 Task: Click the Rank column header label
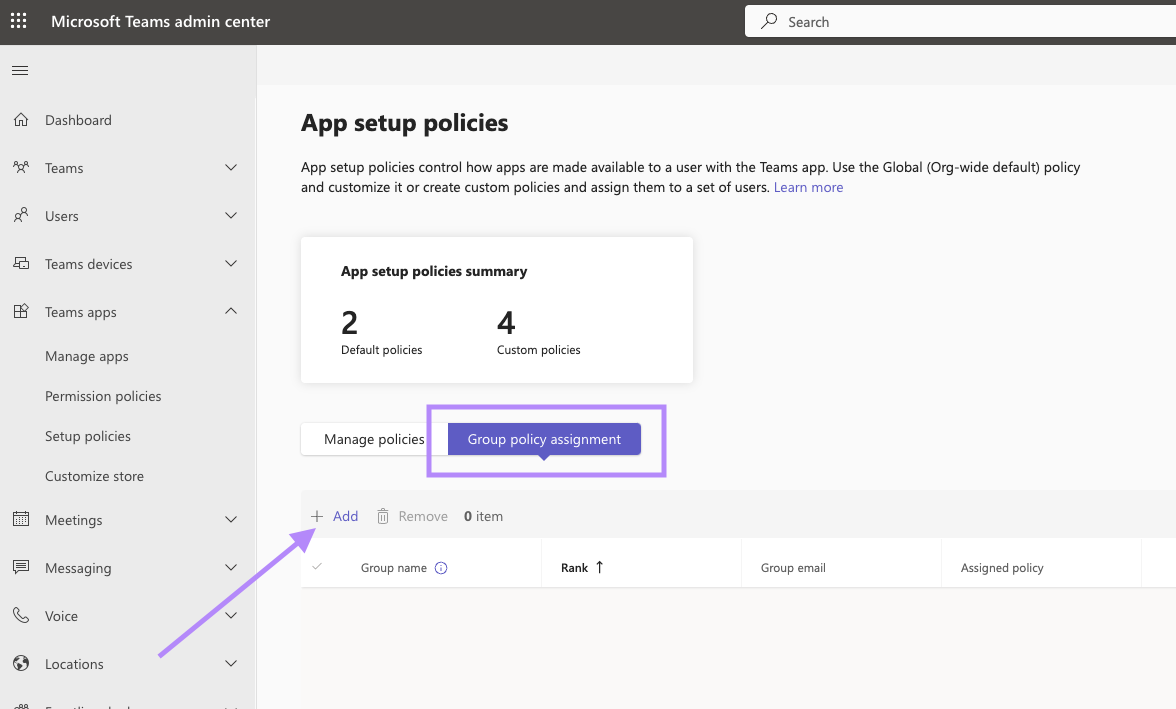coord(574,568)
